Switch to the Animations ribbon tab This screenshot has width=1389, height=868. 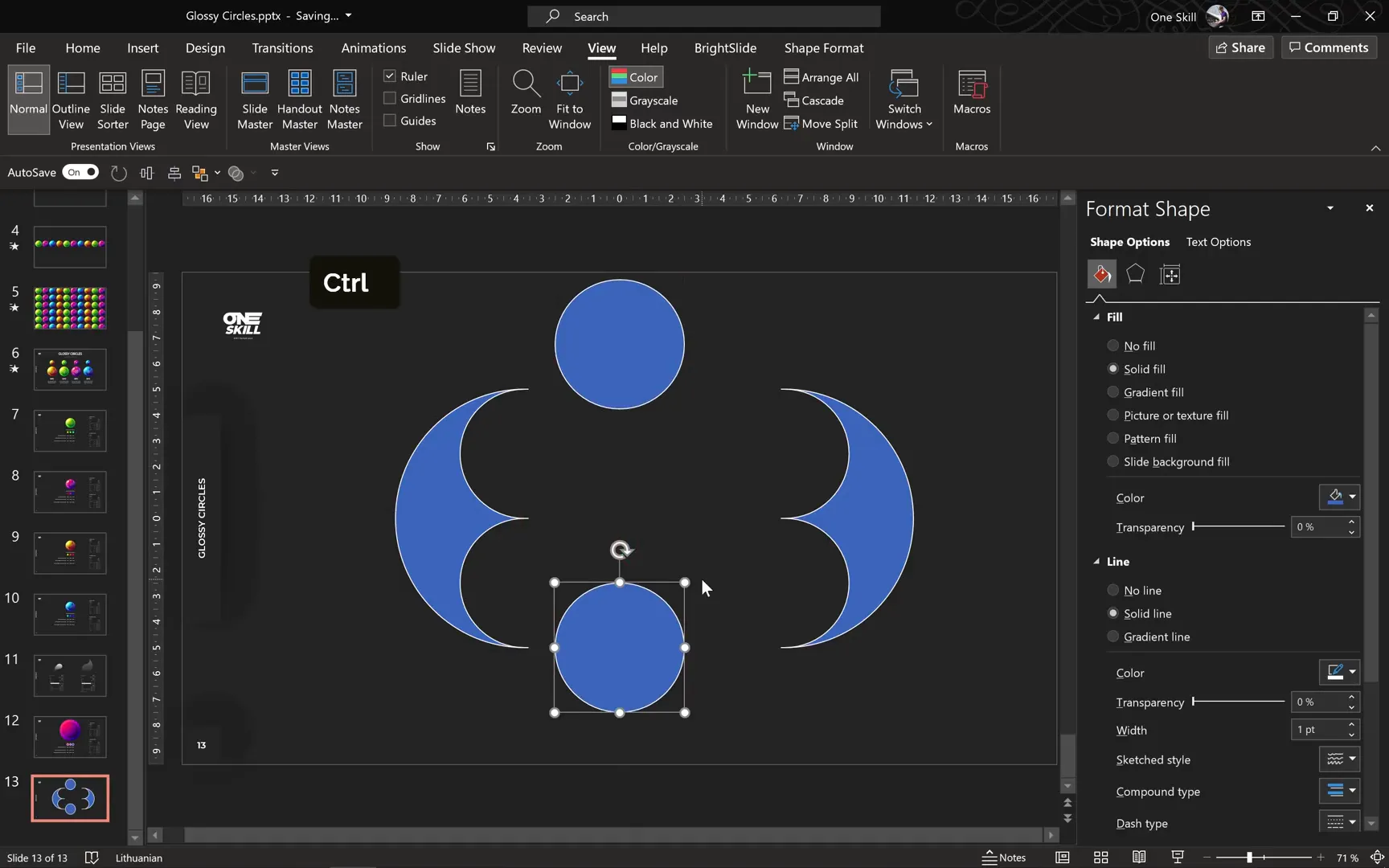pos(374,48)
